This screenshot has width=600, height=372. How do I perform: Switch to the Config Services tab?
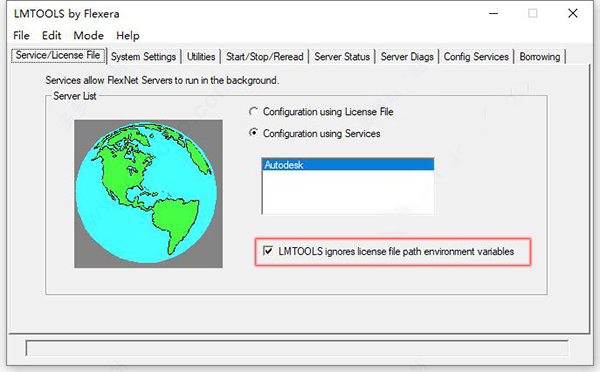(x=476, y=57)
